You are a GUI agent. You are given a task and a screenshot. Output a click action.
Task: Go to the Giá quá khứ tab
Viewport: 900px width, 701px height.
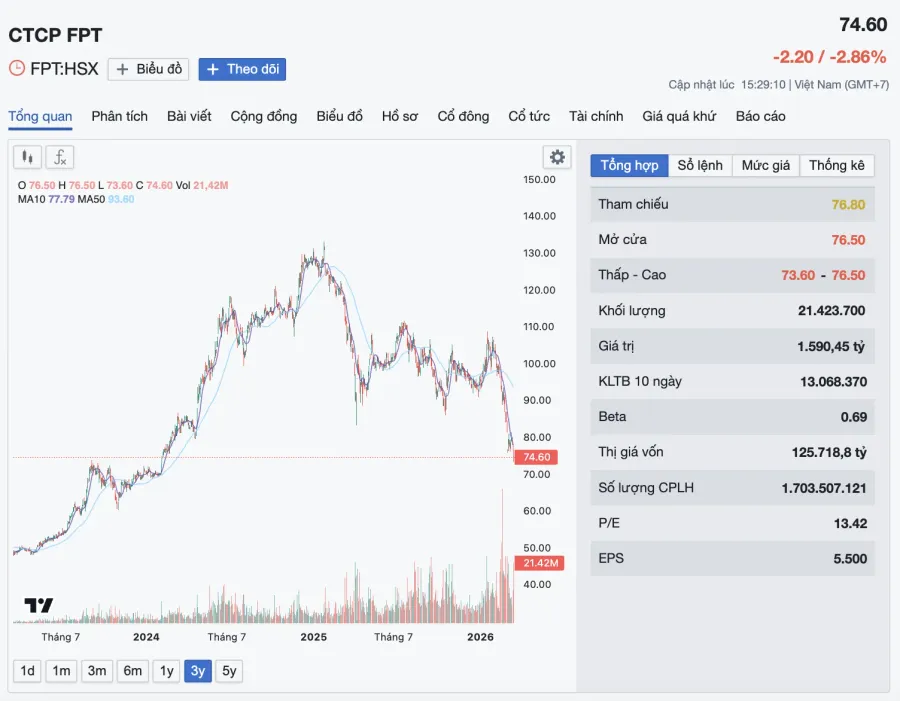[679, 117]
